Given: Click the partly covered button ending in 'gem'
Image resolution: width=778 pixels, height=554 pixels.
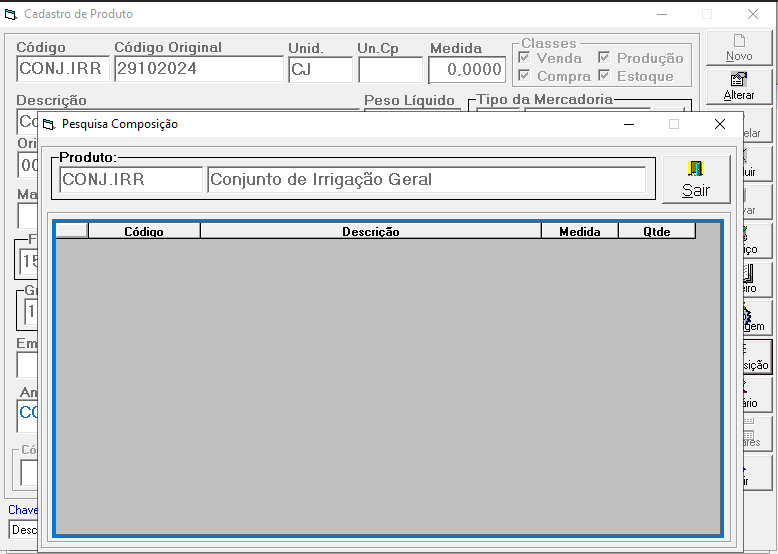Looking at the screenshot, I should [757, 318].
